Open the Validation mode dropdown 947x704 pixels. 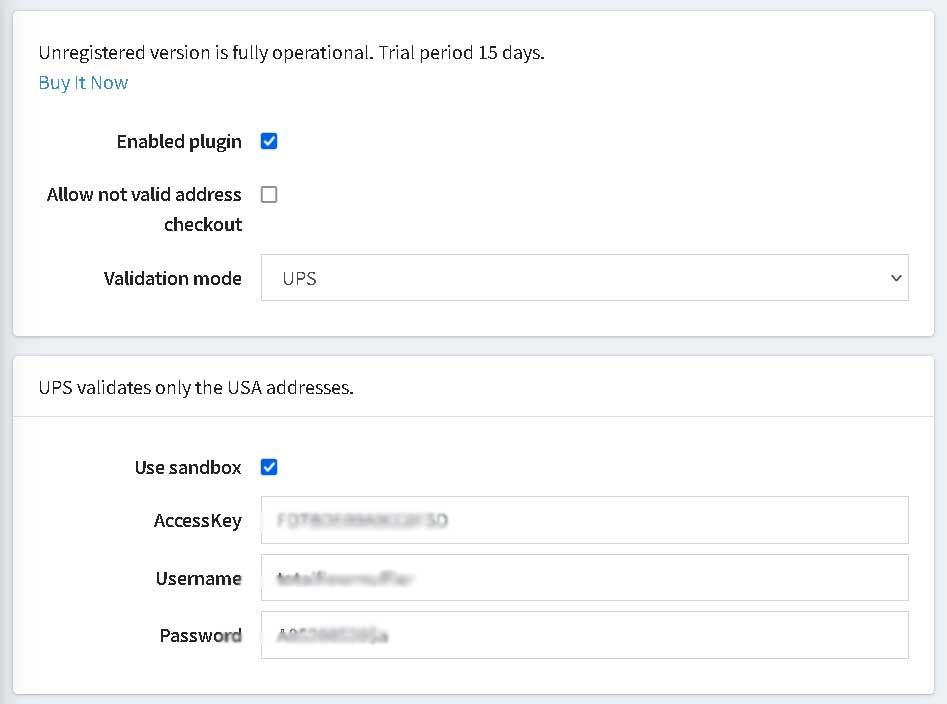point(585,278)
